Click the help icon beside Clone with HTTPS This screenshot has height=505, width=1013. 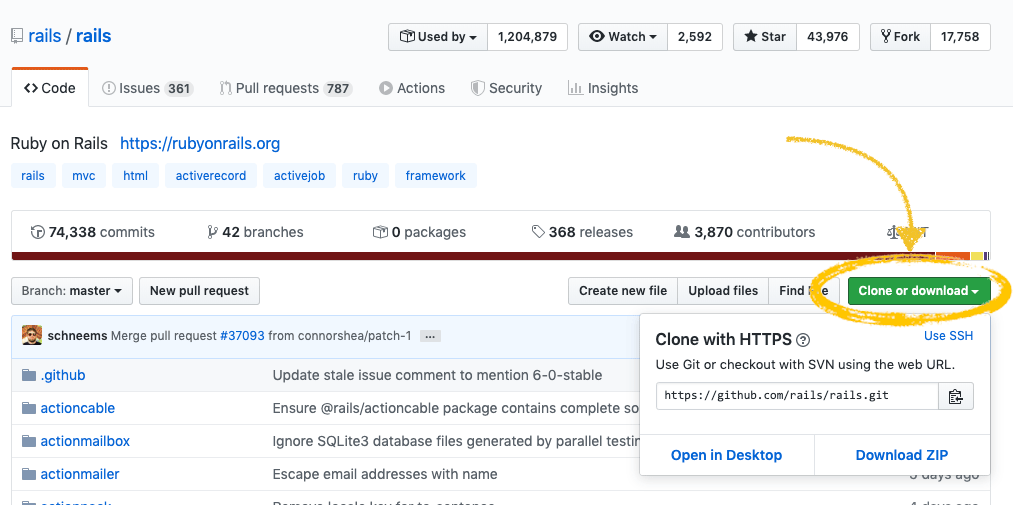click(803, 340)
